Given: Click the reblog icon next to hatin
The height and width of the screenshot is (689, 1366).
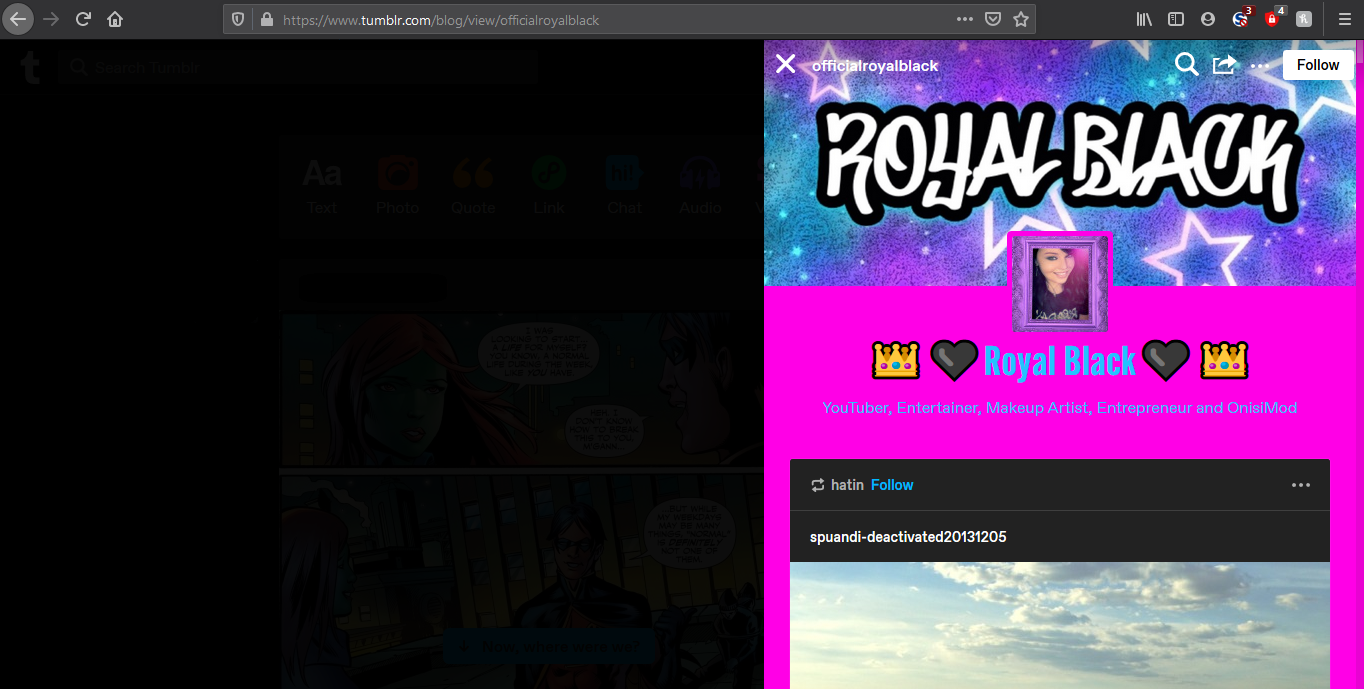Looking at the screenshot, I should (x=818, y=485).
